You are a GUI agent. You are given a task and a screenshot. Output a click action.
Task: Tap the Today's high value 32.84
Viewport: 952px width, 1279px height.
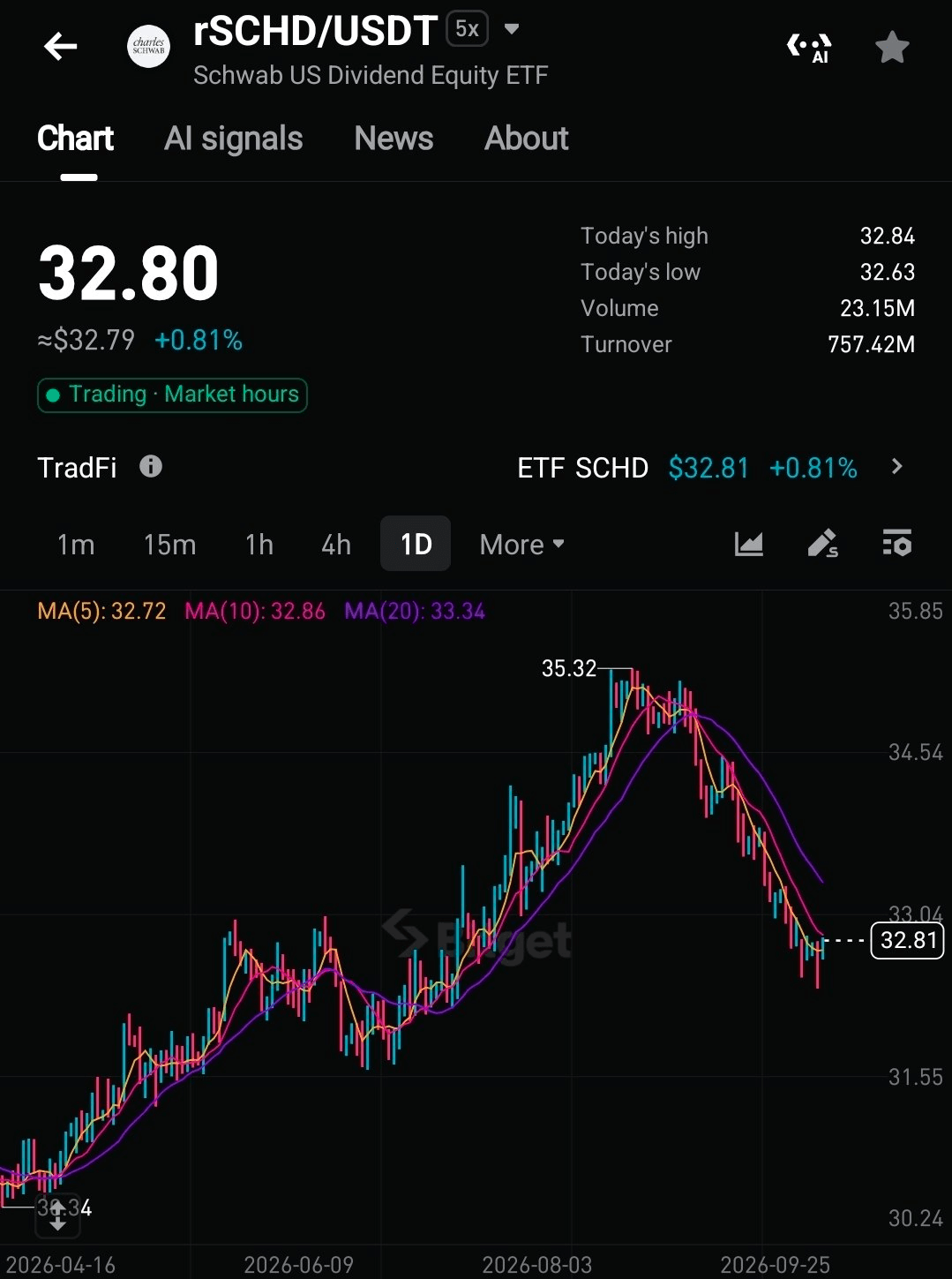(888, 236)
